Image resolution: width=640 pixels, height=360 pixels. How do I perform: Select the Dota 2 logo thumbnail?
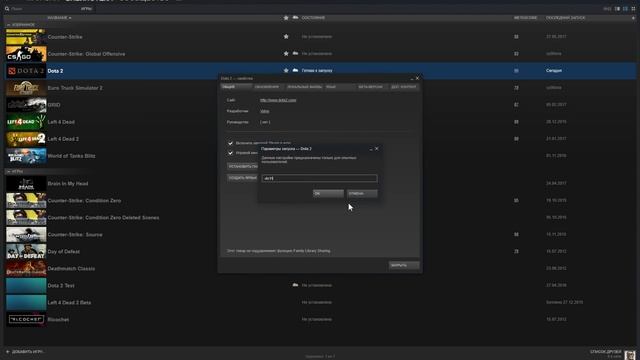(x=26, y=71)
